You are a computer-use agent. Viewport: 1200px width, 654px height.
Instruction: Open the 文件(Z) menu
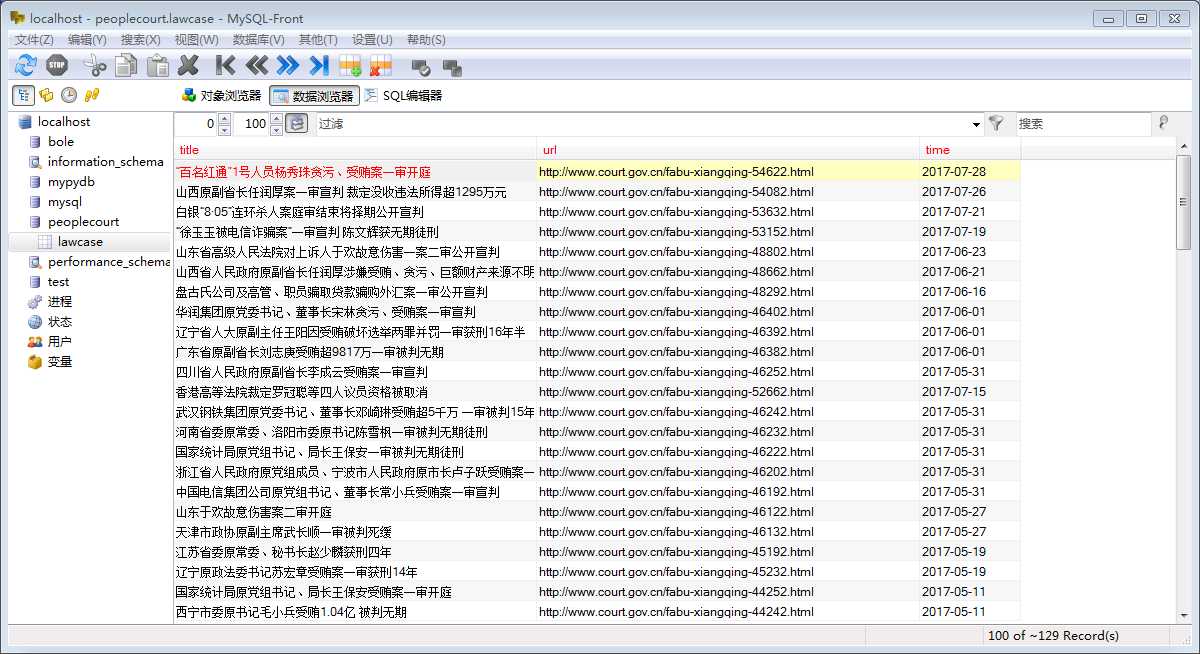(34, 39)
